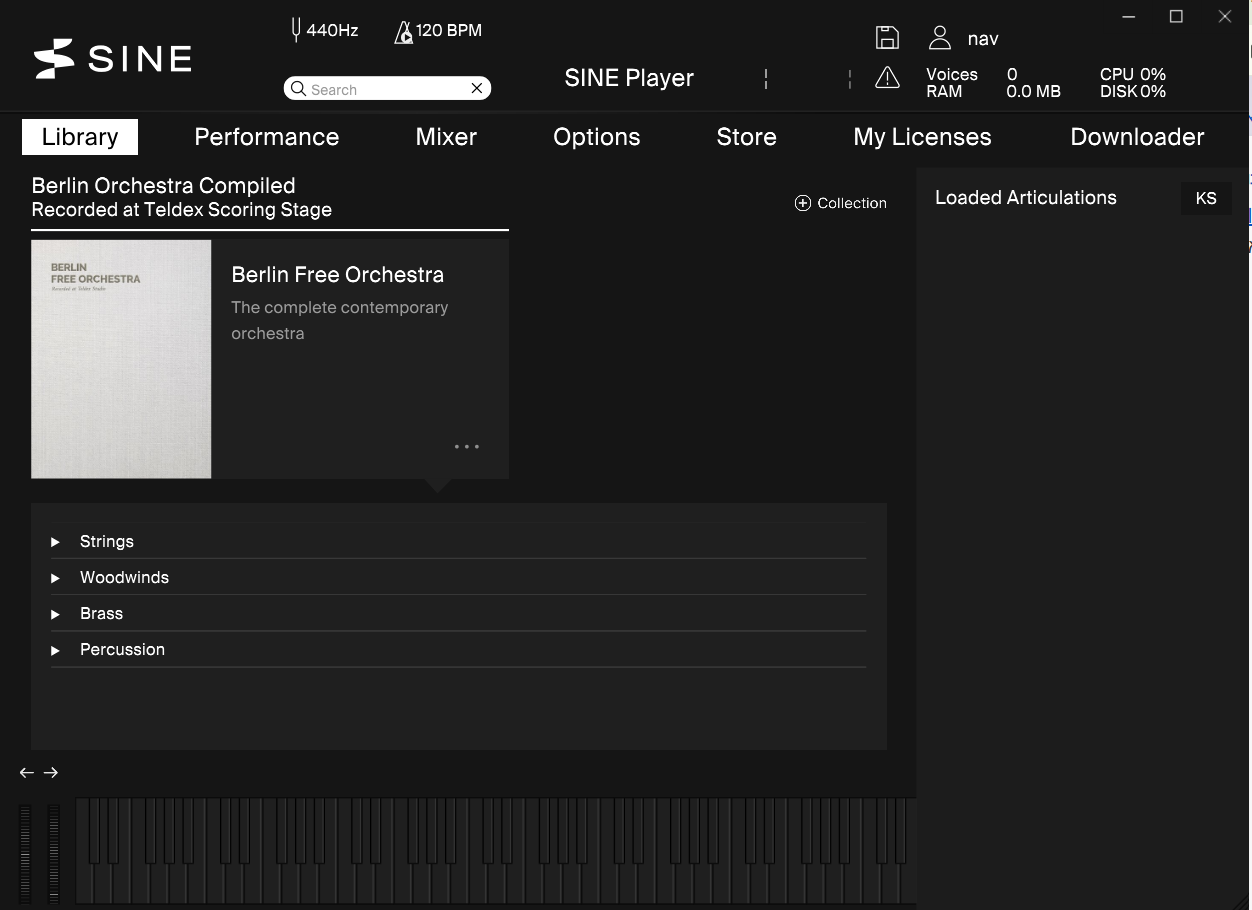Go to the Downloader tab

[x=1137, y=137]
